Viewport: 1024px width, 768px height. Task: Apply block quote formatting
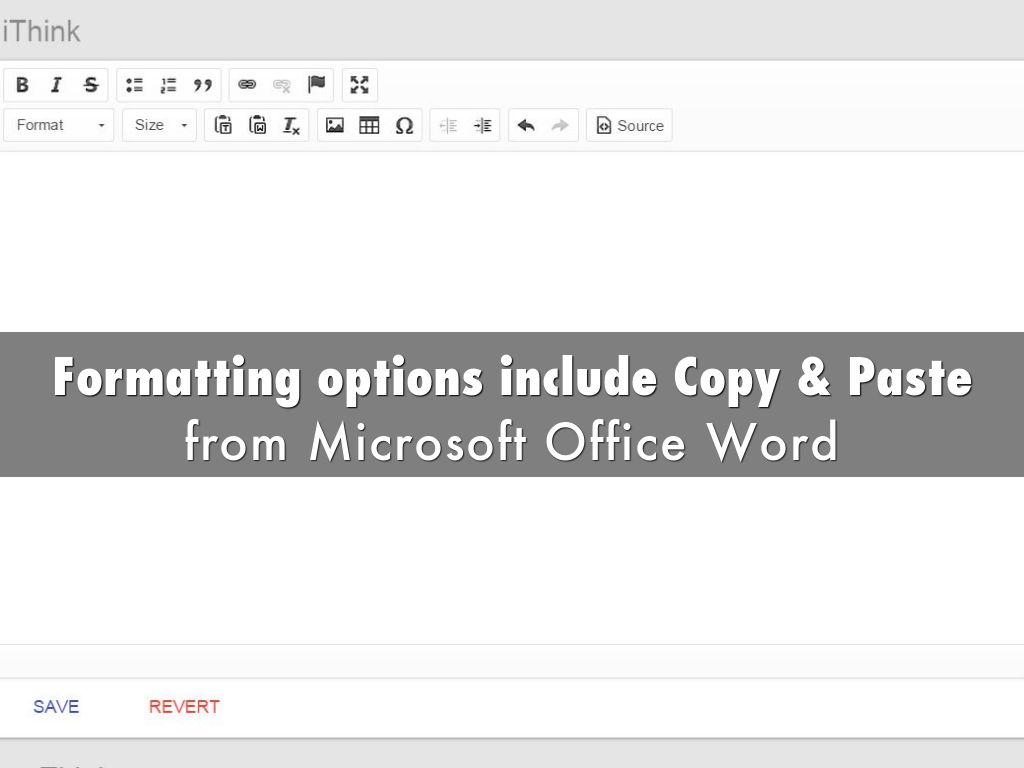pos(203,85)
